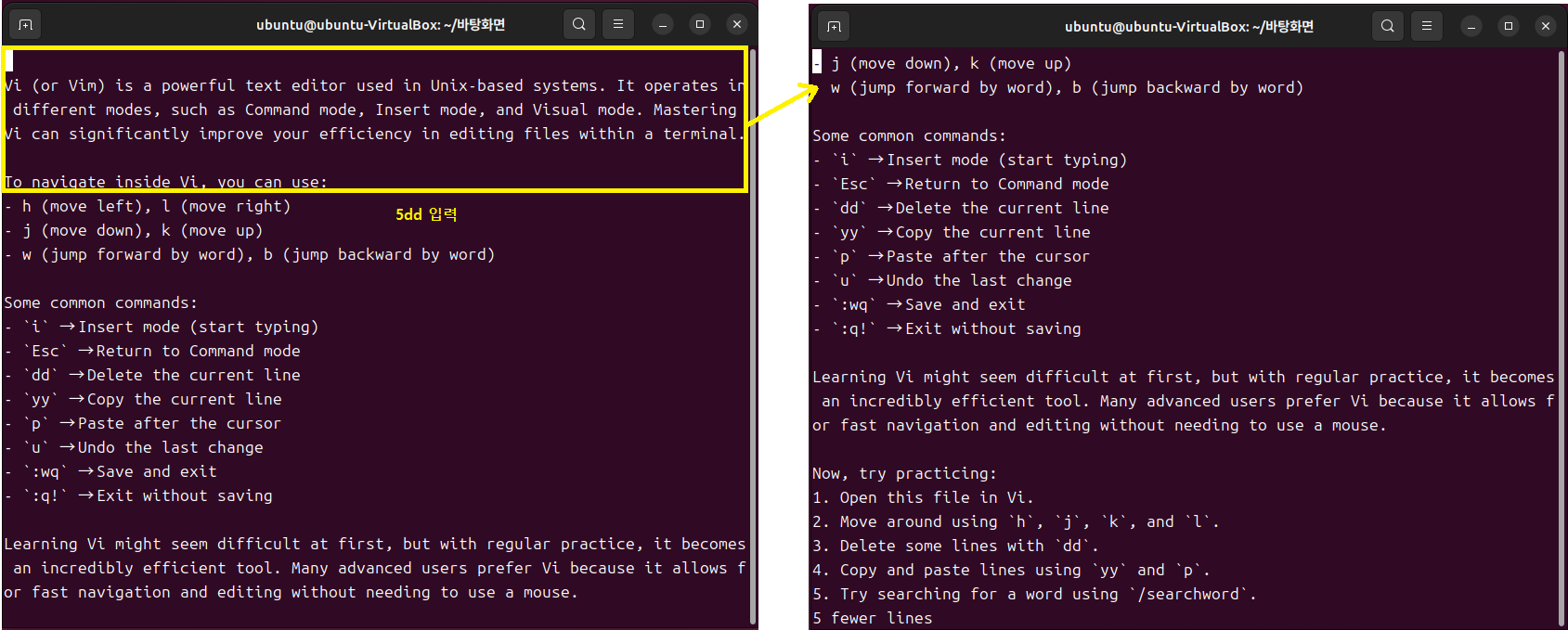Open the hamburger menu in the right terminal
This screenshot has width=1568, height=630.
coord(1426,26)
